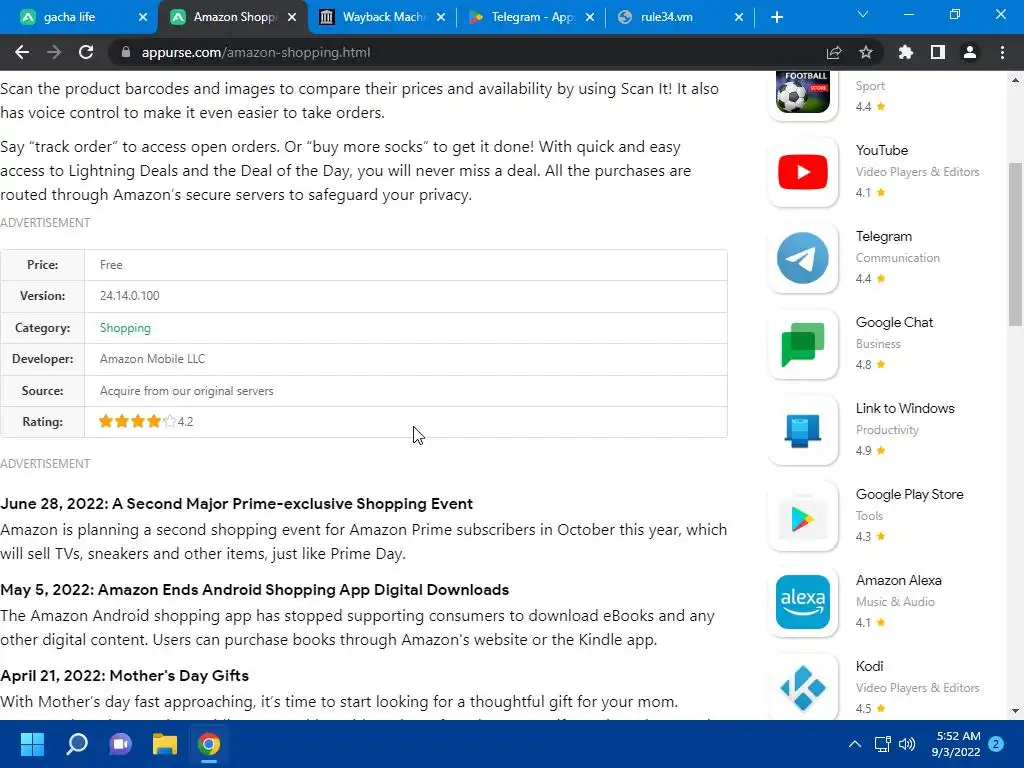The image size is (1024, 768).
Task: Open Amazon Alexa title link
Action: coord(899,580)
